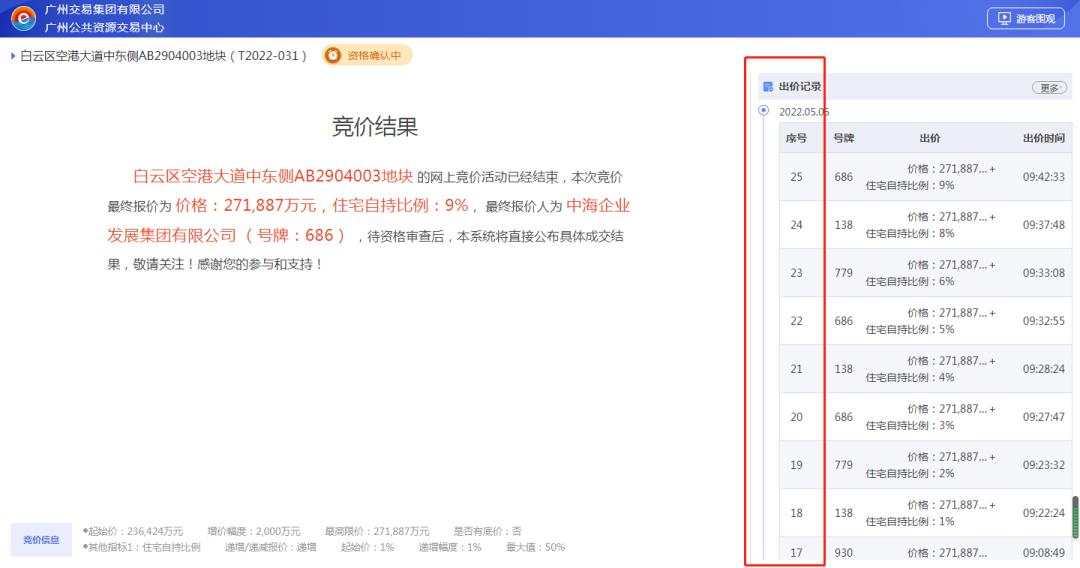Click the bid time 09:33:08
The image size is (1080, 568).
coord(1043,273)
